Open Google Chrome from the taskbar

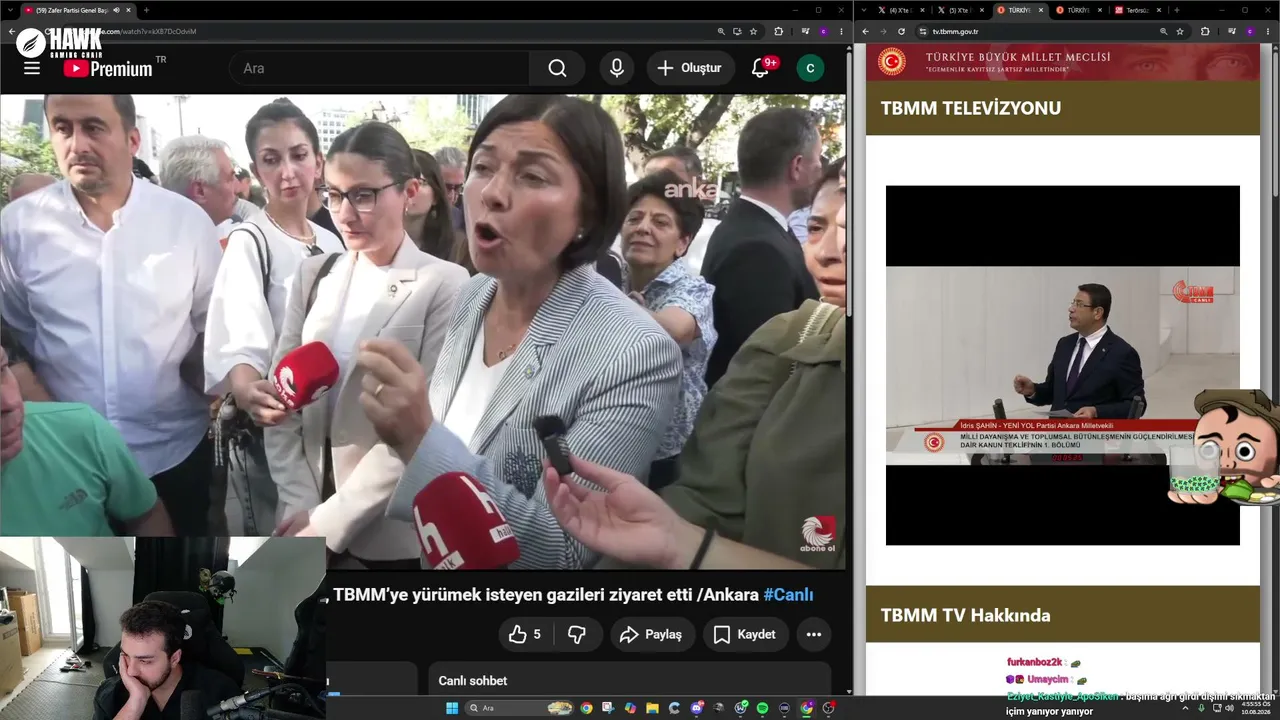pyautogui.click(x=586, y=708)
